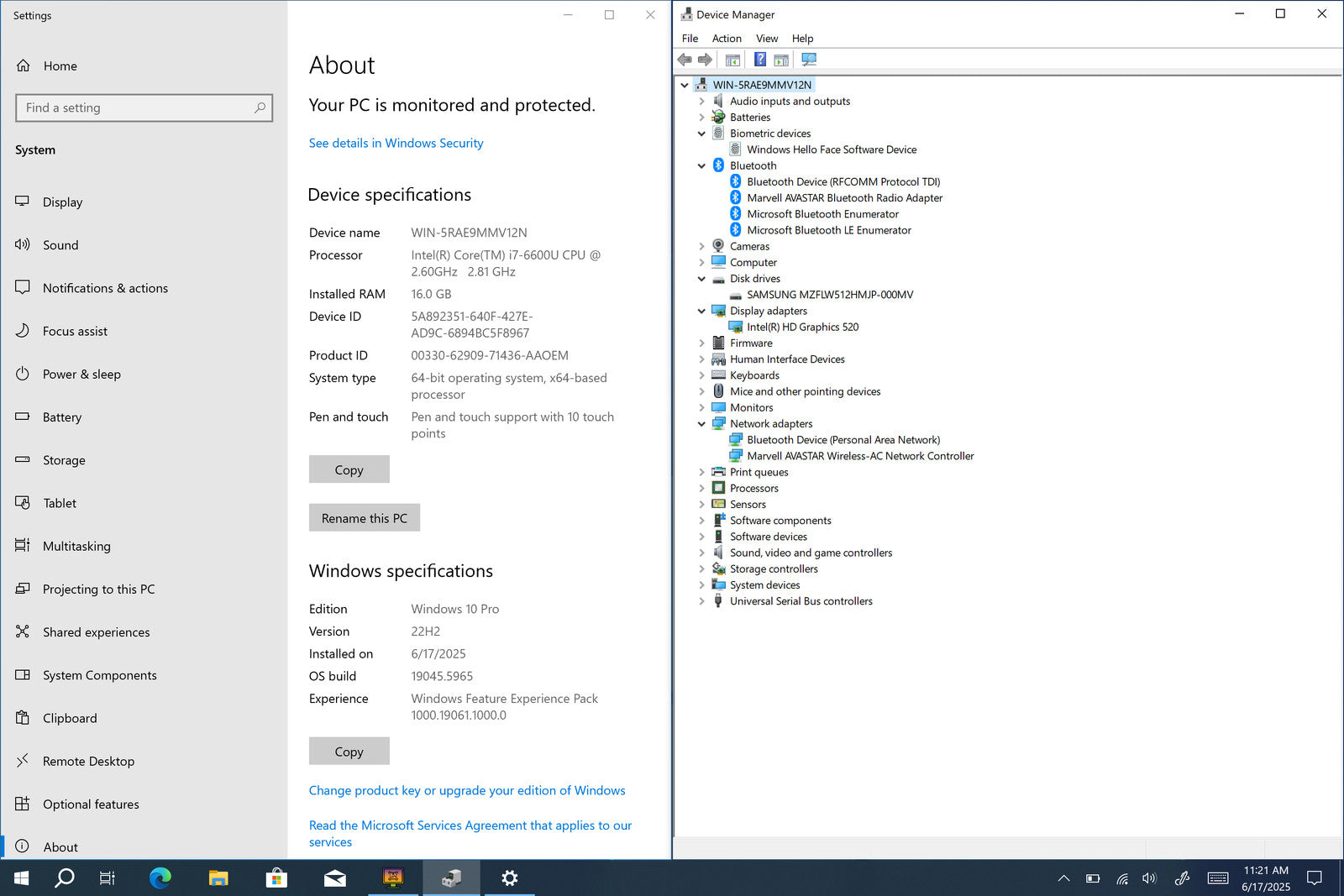This screenshot has height=896, width=1344.
Task: Expand the Cameras node
Action: [701, 246]
